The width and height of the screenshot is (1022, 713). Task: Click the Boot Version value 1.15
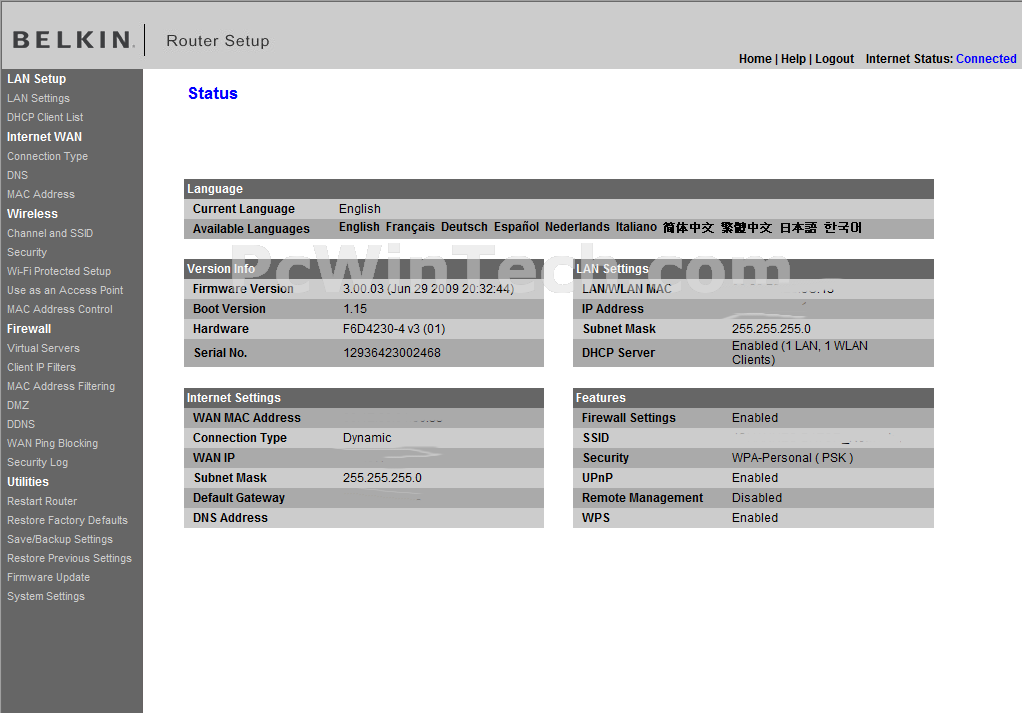pyautogui.click(x=355, y=309)
